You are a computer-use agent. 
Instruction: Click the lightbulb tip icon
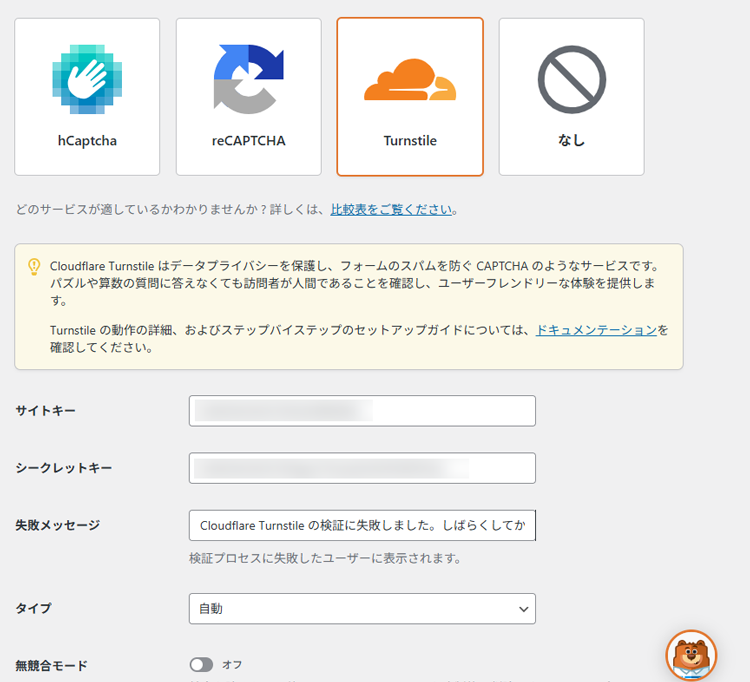(x=34, y=266)
